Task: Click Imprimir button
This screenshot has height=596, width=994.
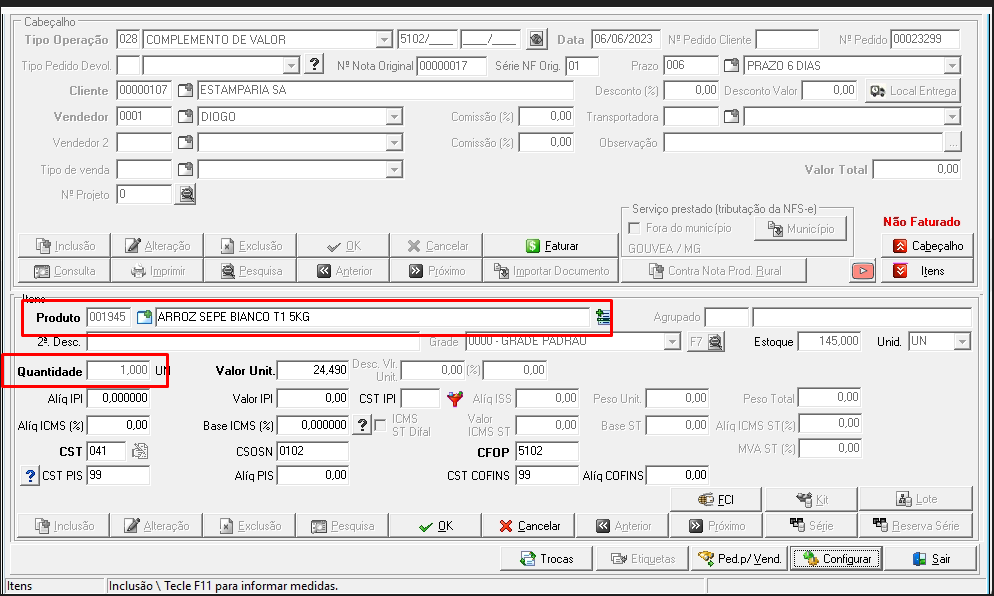Action: 157,271
